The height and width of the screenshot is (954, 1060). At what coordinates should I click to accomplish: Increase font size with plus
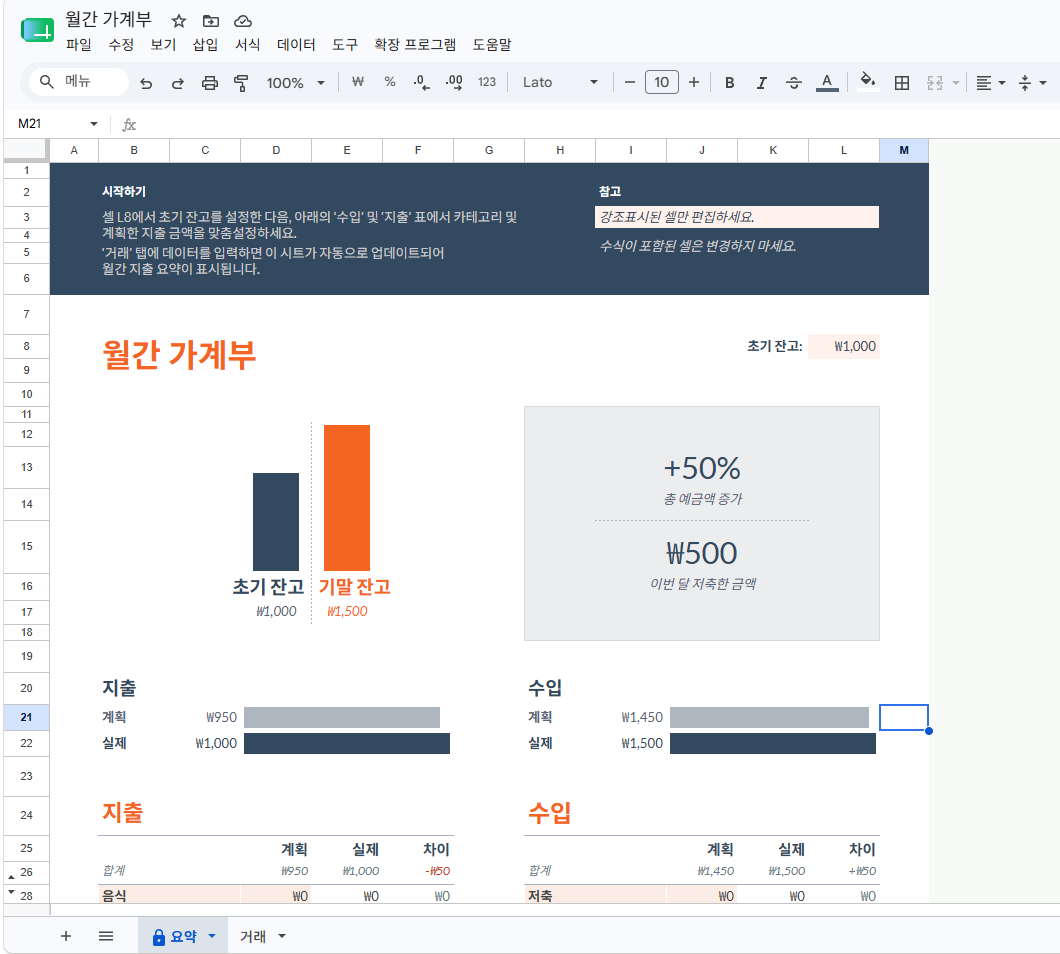tap(694, 82)
